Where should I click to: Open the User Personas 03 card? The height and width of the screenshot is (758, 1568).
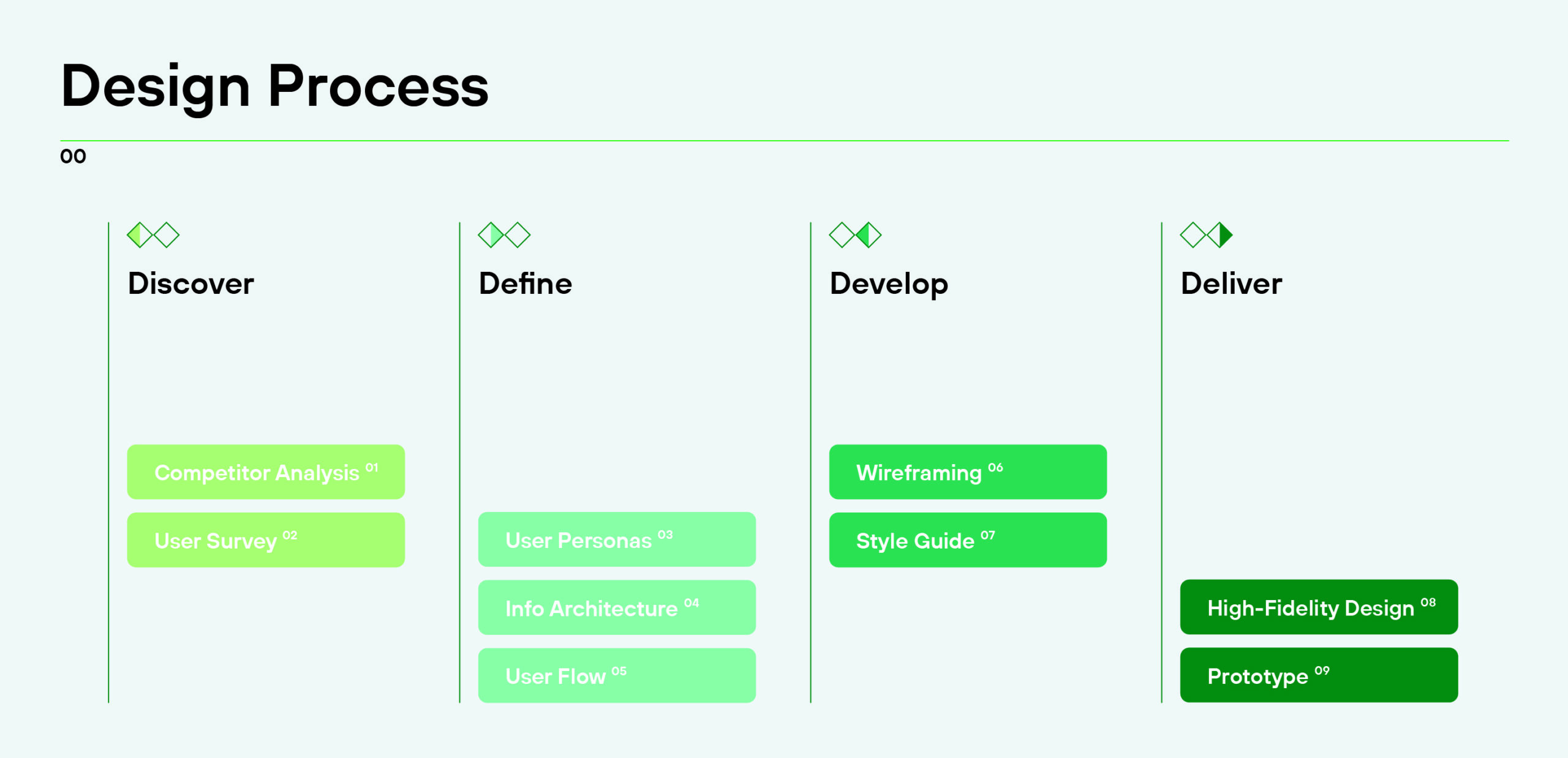[617, 539]
